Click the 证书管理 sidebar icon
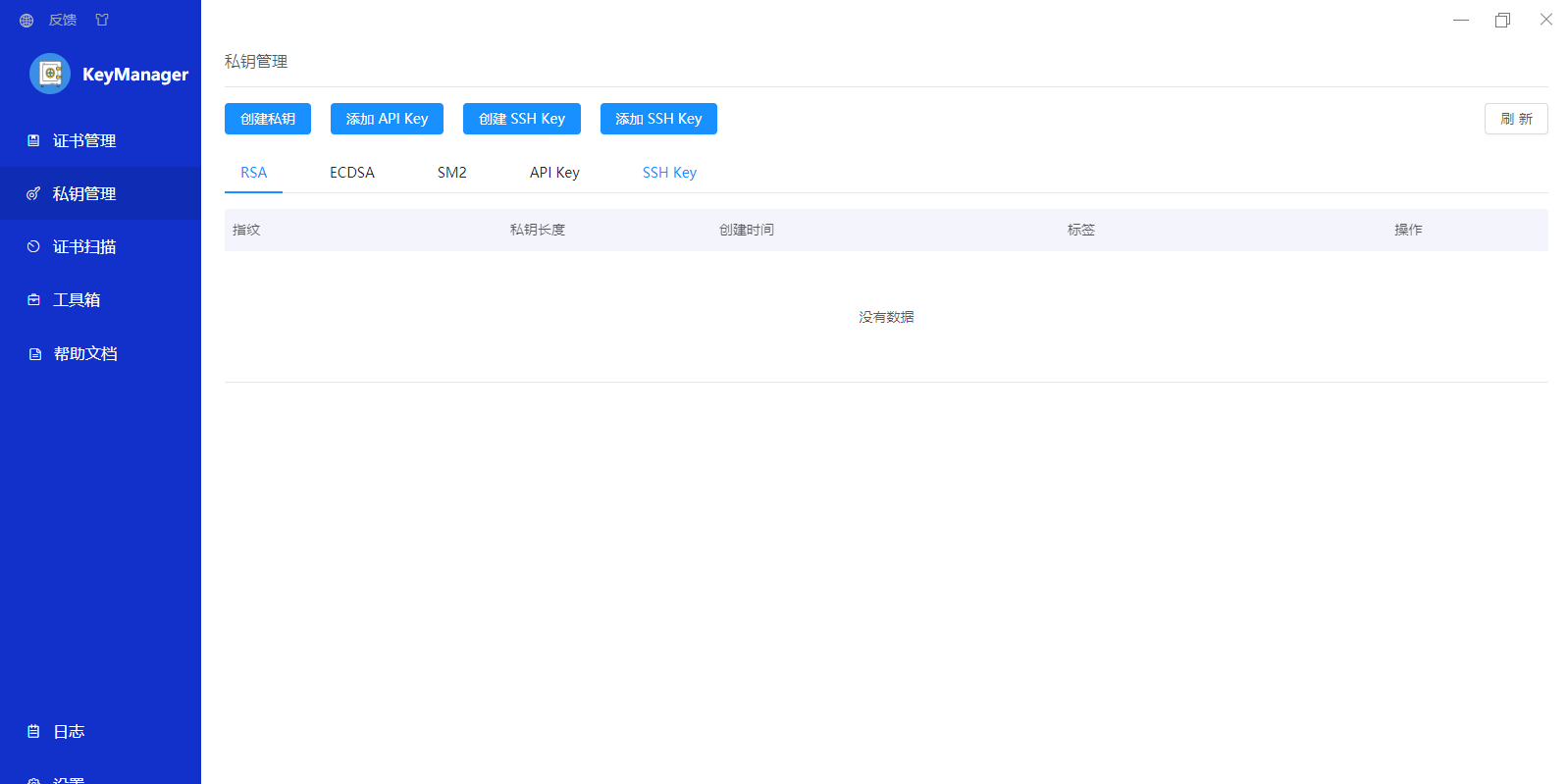Image resolution: width=1568 pixels, height=784 pixels. pos(33,140)
